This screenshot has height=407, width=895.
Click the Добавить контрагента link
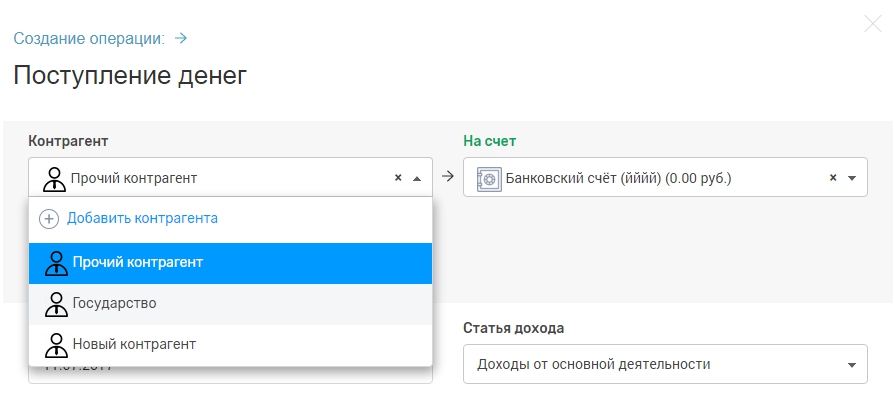(142, 218)
